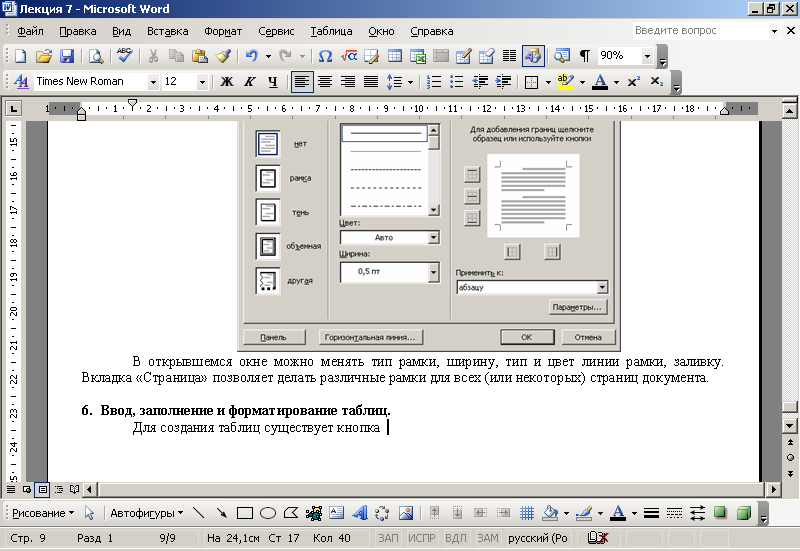
Task: Expand font color dropdown arrow
Action: 616,82
